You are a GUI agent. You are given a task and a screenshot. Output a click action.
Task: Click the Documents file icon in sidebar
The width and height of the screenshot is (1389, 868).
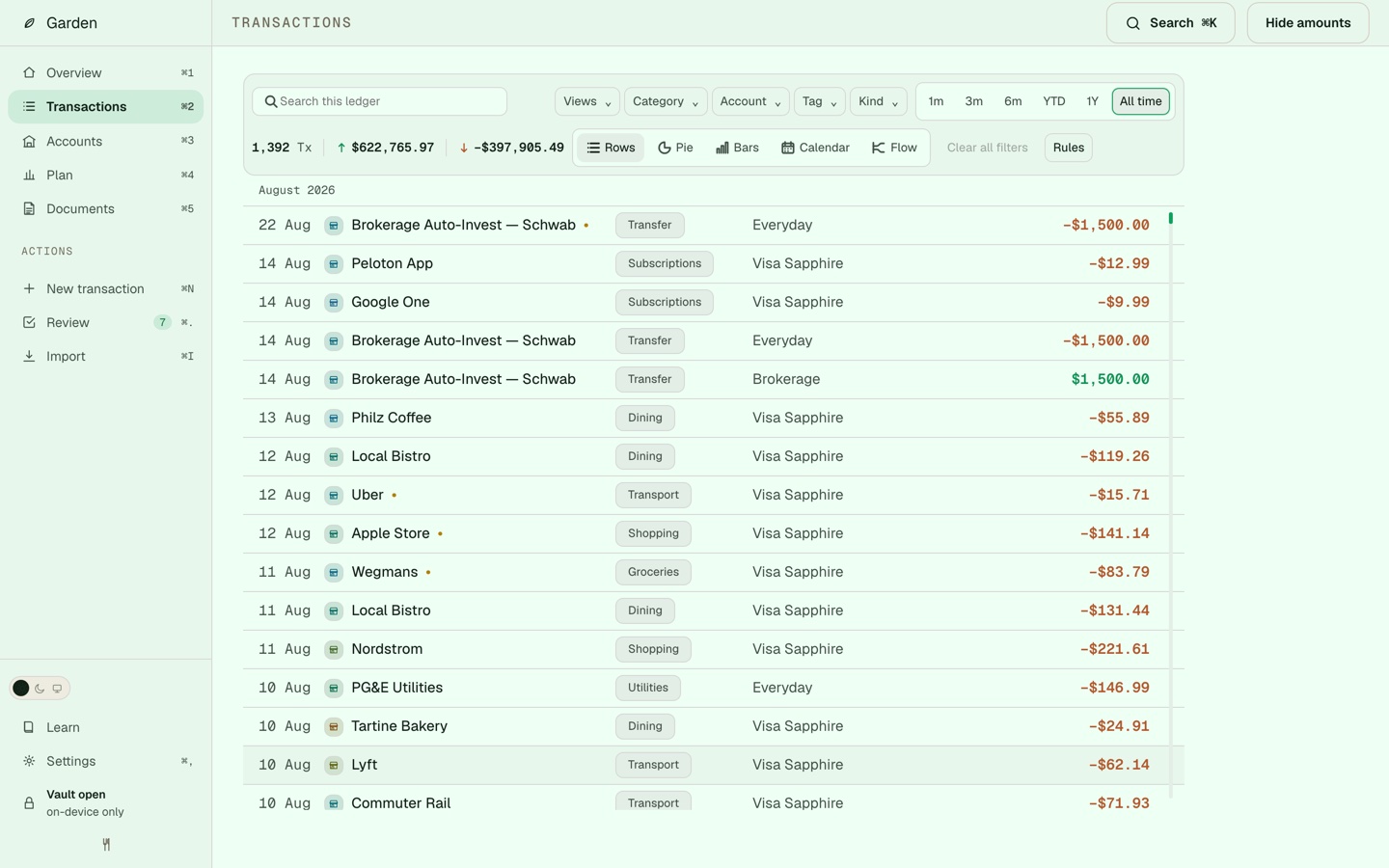pos(29,208)
